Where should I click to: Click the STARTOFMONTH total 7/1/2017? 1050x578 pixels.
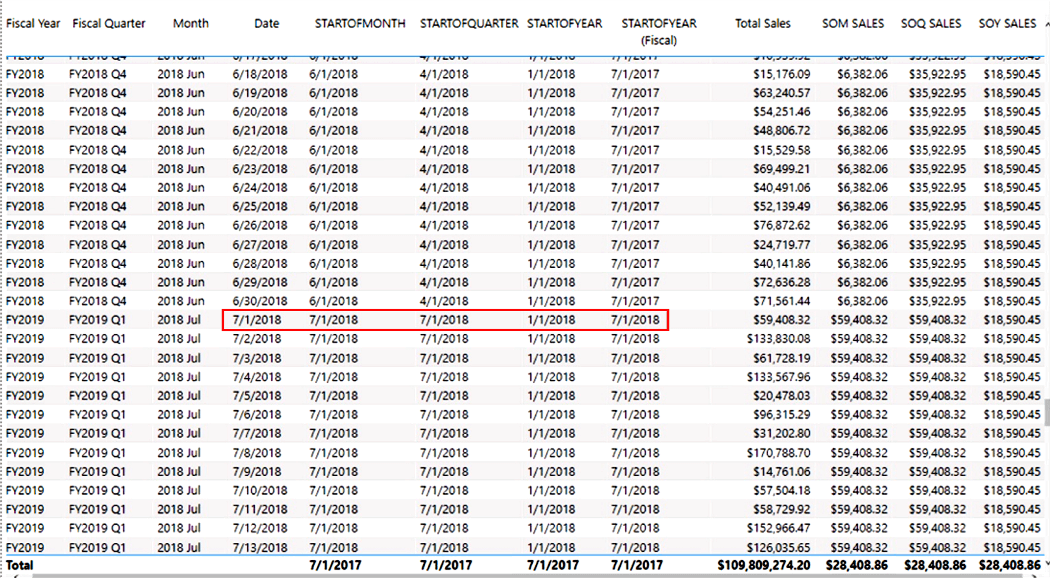click(x=333, y=565)
